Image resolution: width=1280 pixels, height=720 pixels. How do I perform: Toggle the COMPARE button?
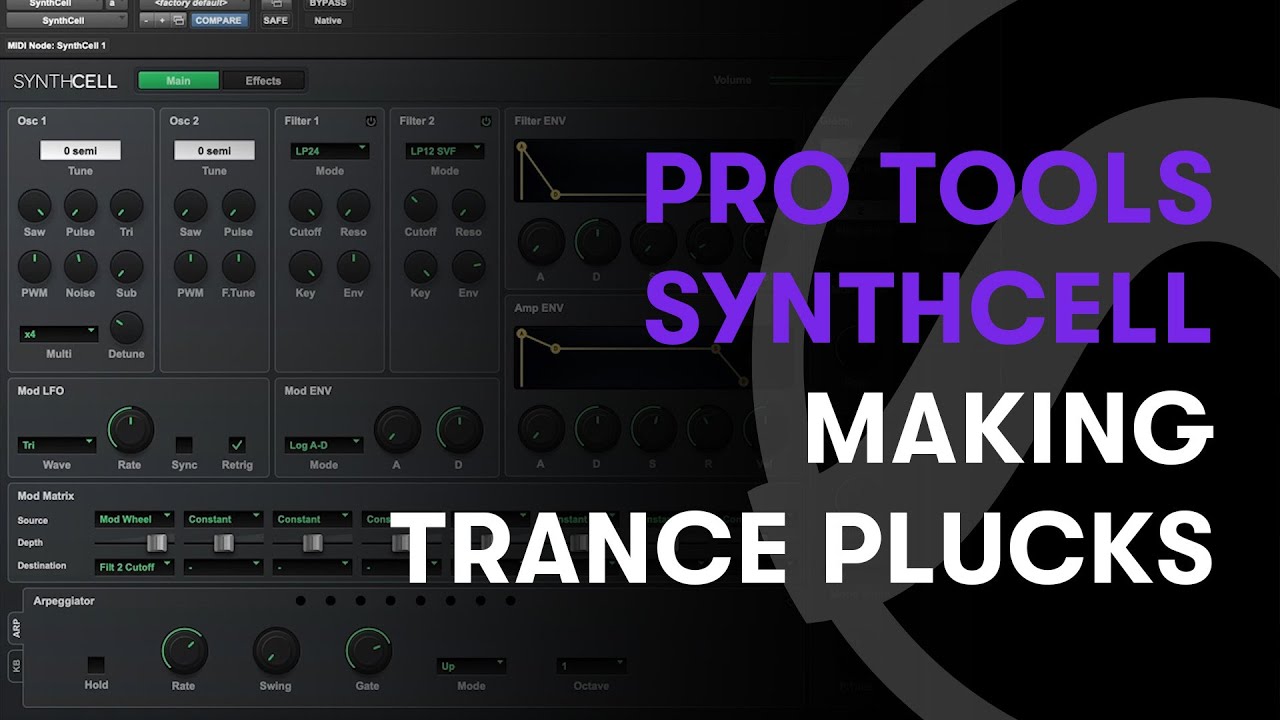217,20
